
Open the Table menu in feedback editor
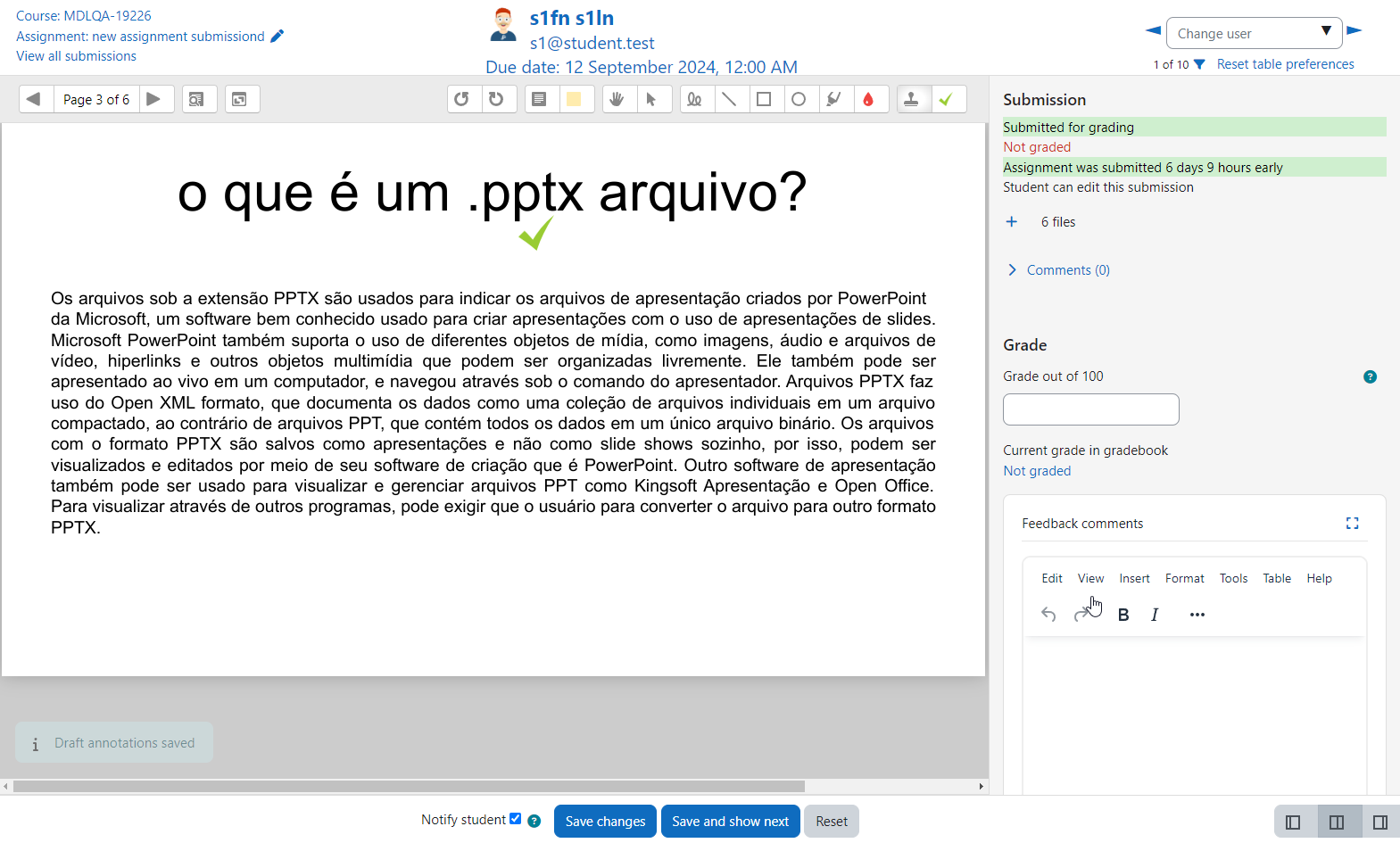click(1277, 579)
